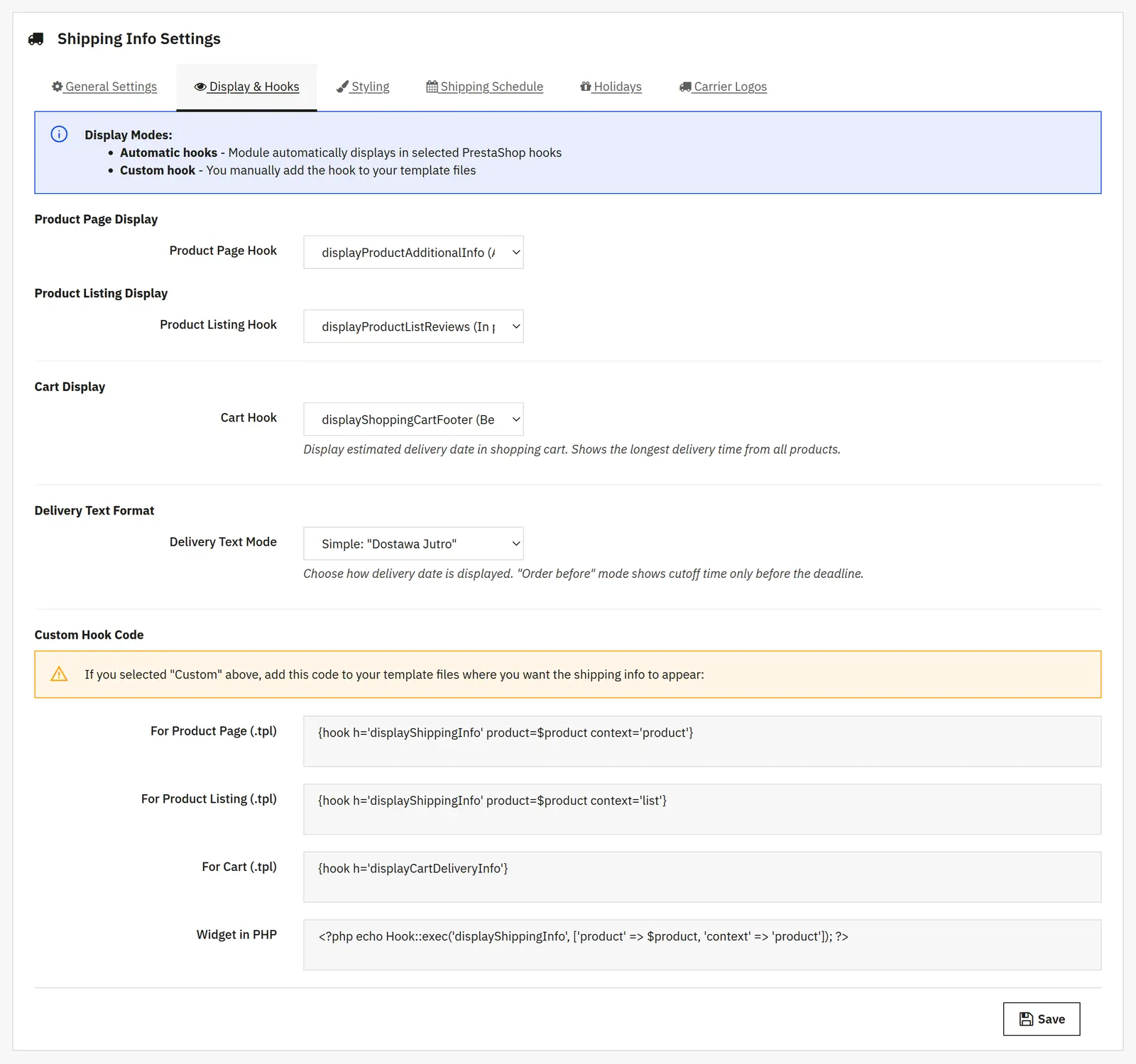The width and height of the screenshot is (1136, 1064).
Task: Click the Product Page Display heading
Action: pyautogui.click(x=96, y=219)
